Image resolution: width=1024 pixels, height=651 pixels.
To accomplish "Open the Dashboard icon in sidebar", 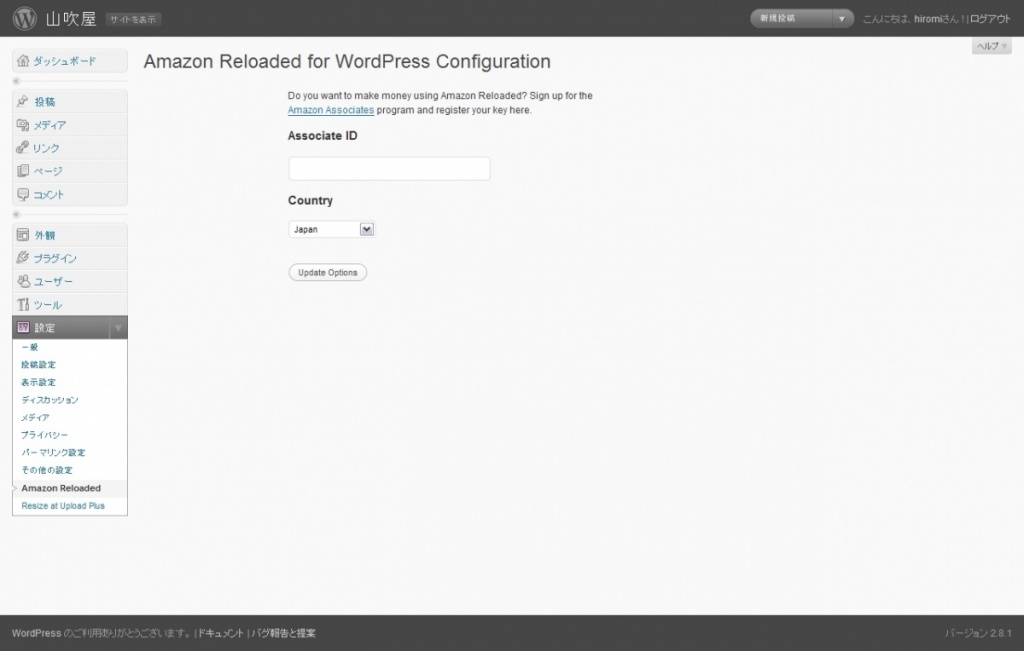I will point(23,61).
